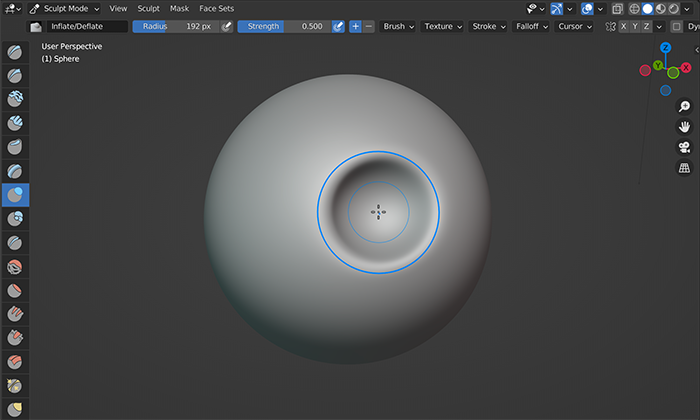Screen dimensions: 700x420
Task: Expand the Falloff settings dropdown
Action: [x=532, y=27]
